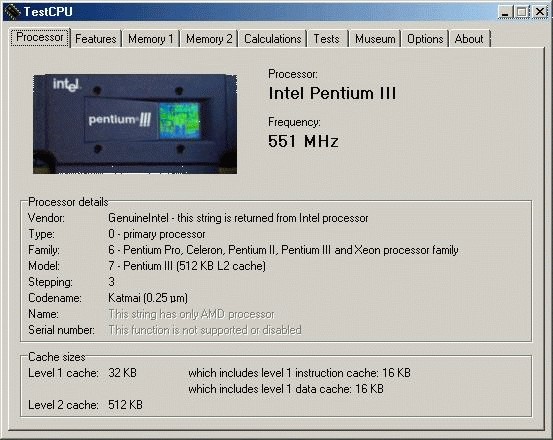Minimize the TestCPU window
The image size is (553, 440).
(x=505, y=12)
